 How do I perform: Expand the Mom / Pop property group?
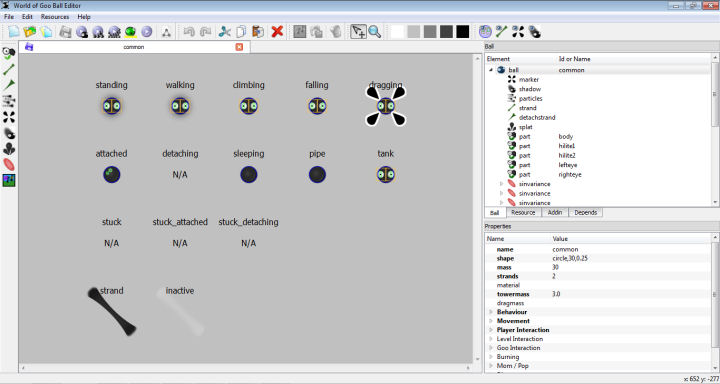[491, 366]
